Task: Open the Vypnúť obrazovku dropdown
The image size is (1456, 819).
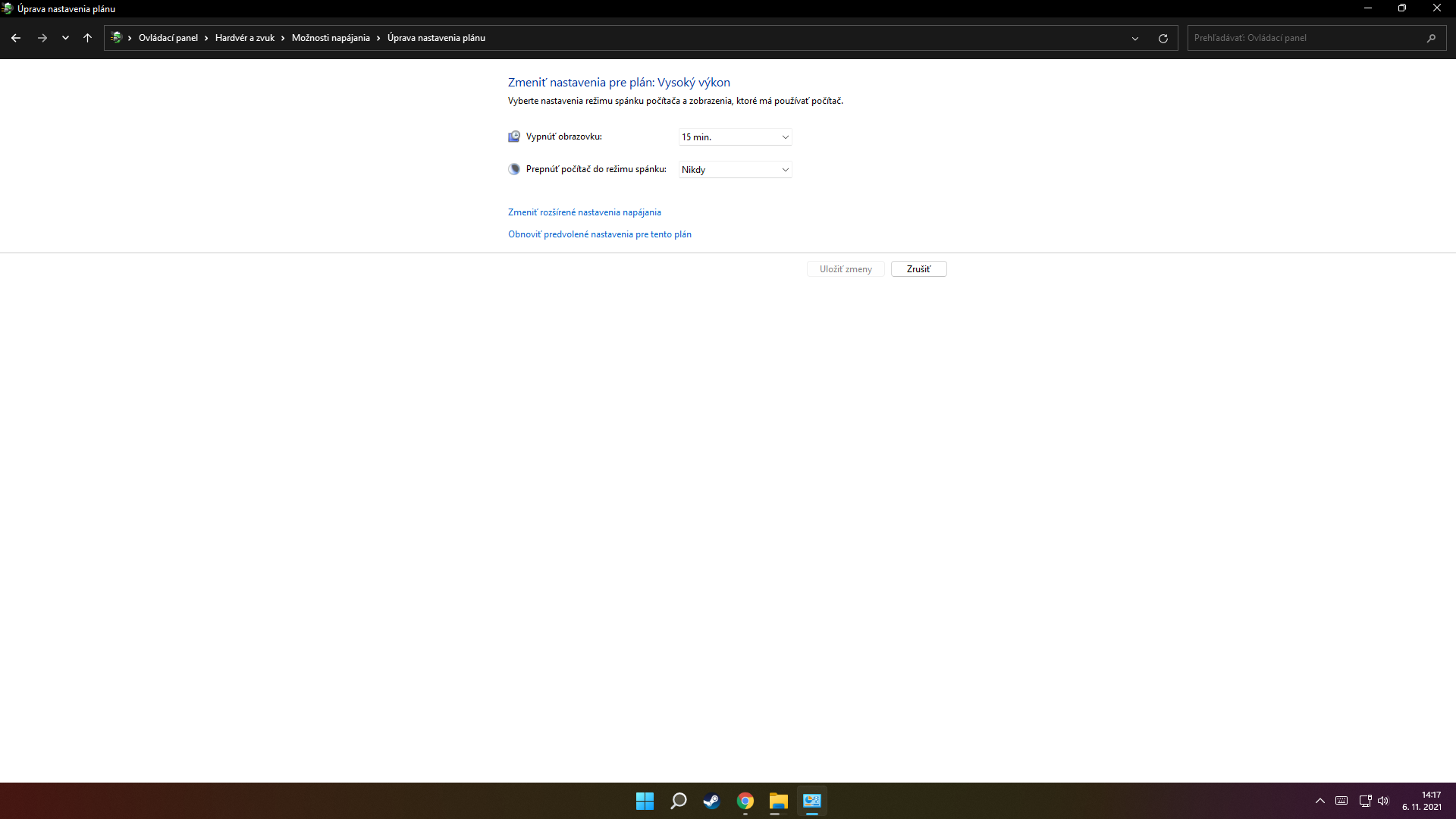Action: tap(735, 137)
